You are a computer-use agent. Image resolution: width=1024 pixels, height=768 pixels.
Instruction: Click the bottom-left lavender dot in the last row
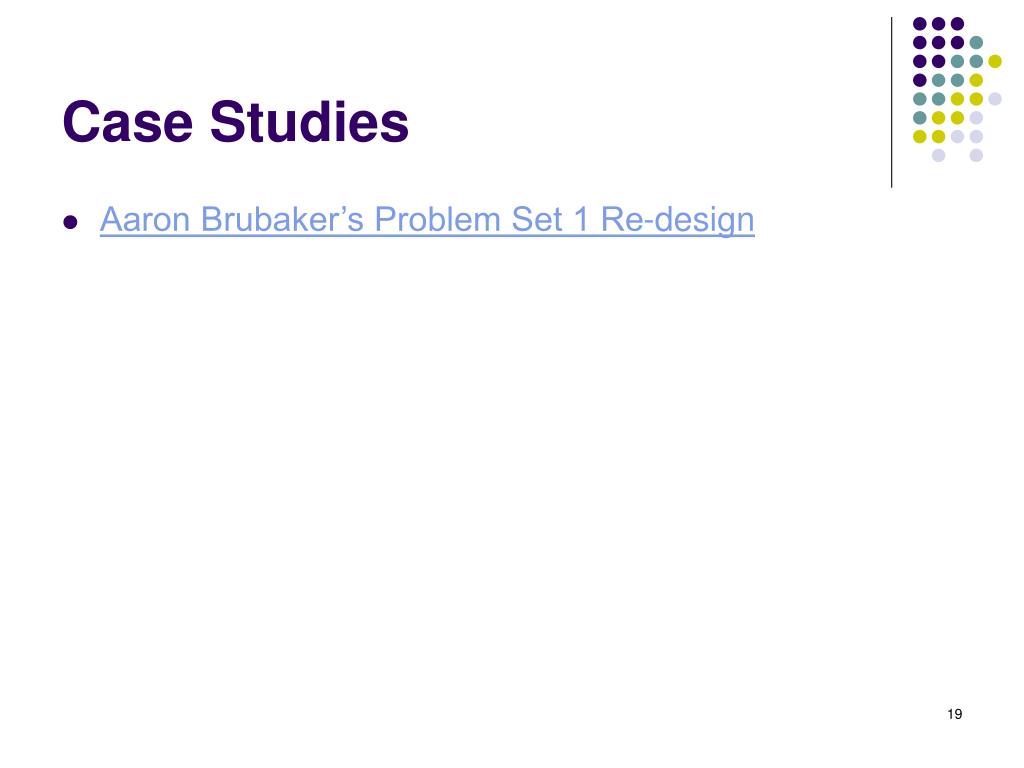point(938,155)
